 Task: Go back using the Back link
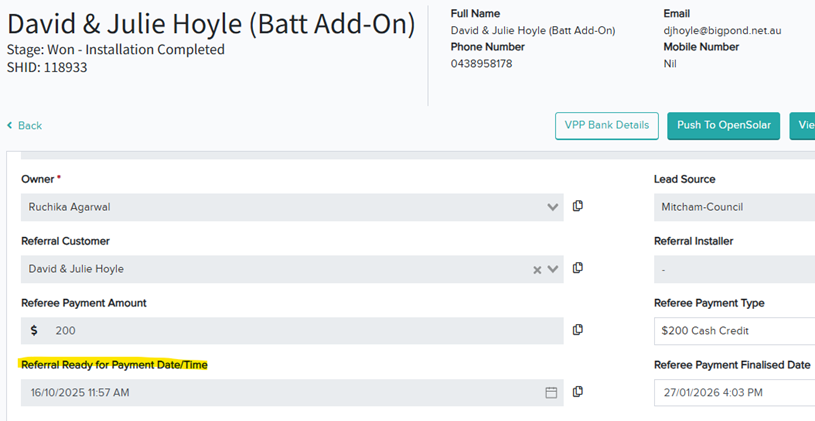click(25, 125)
